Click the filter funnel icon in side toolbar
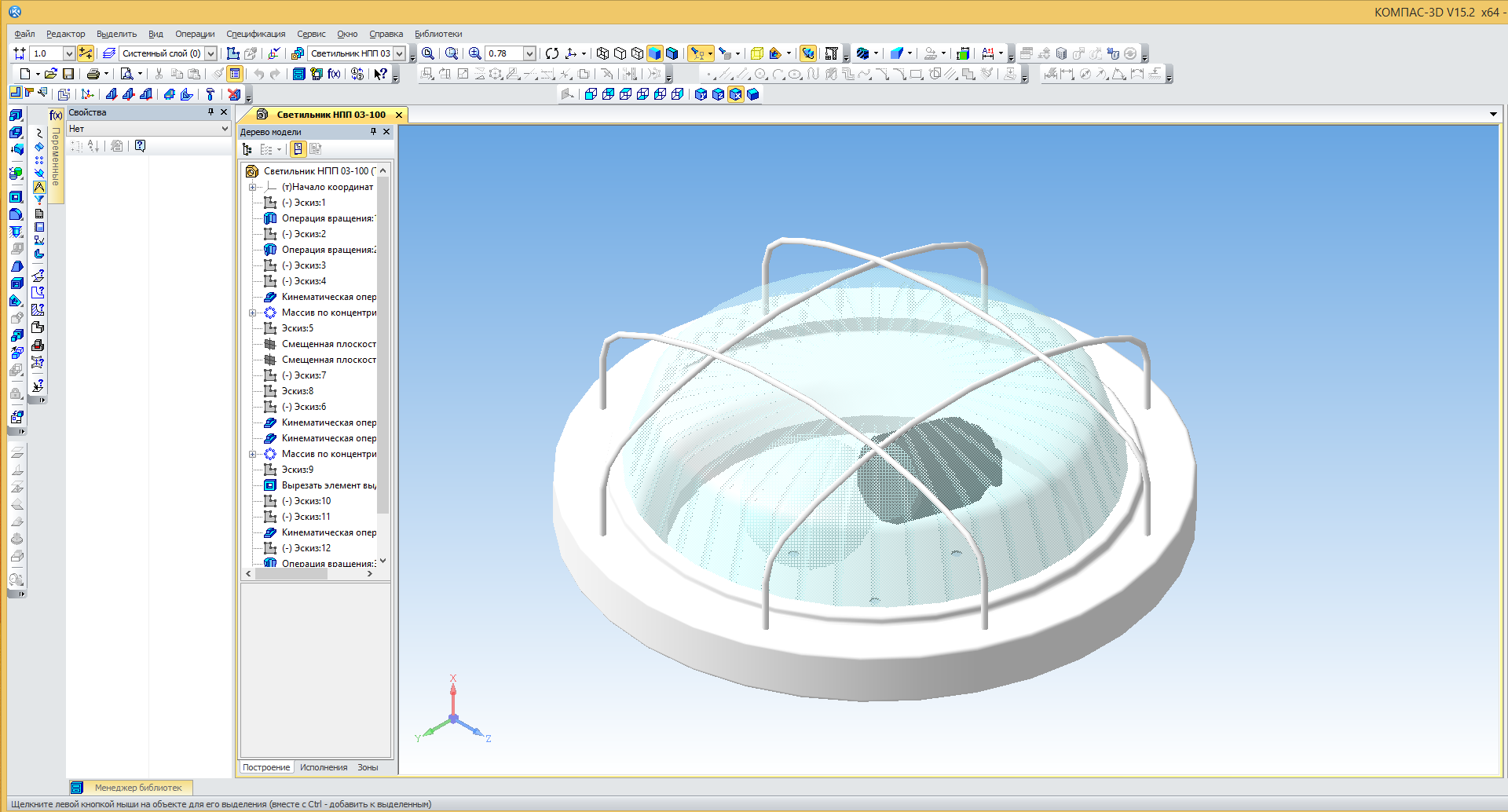The image size is (1508, 812). coord(39,200)
